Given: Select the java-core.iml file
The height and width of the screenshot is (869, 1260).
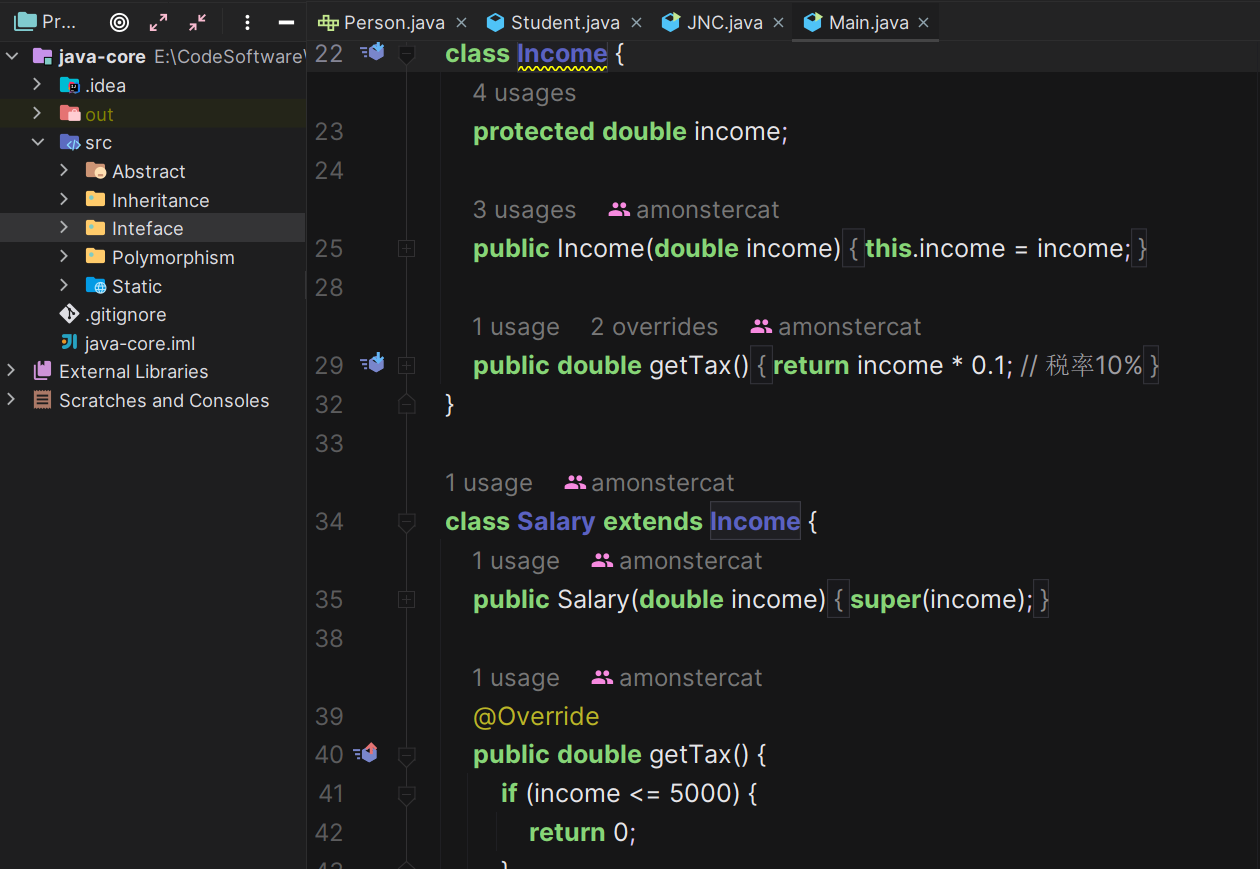Looking at the screenshot, I should click(139, 343).
